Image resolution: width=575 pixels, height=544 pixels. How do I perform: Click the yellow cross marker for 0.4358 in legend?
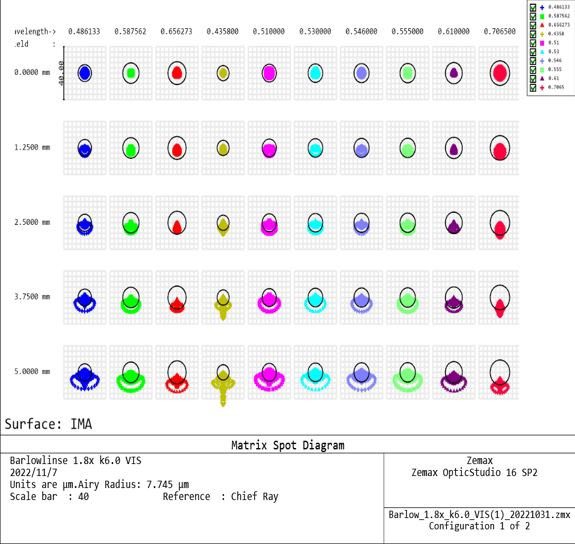542,34
